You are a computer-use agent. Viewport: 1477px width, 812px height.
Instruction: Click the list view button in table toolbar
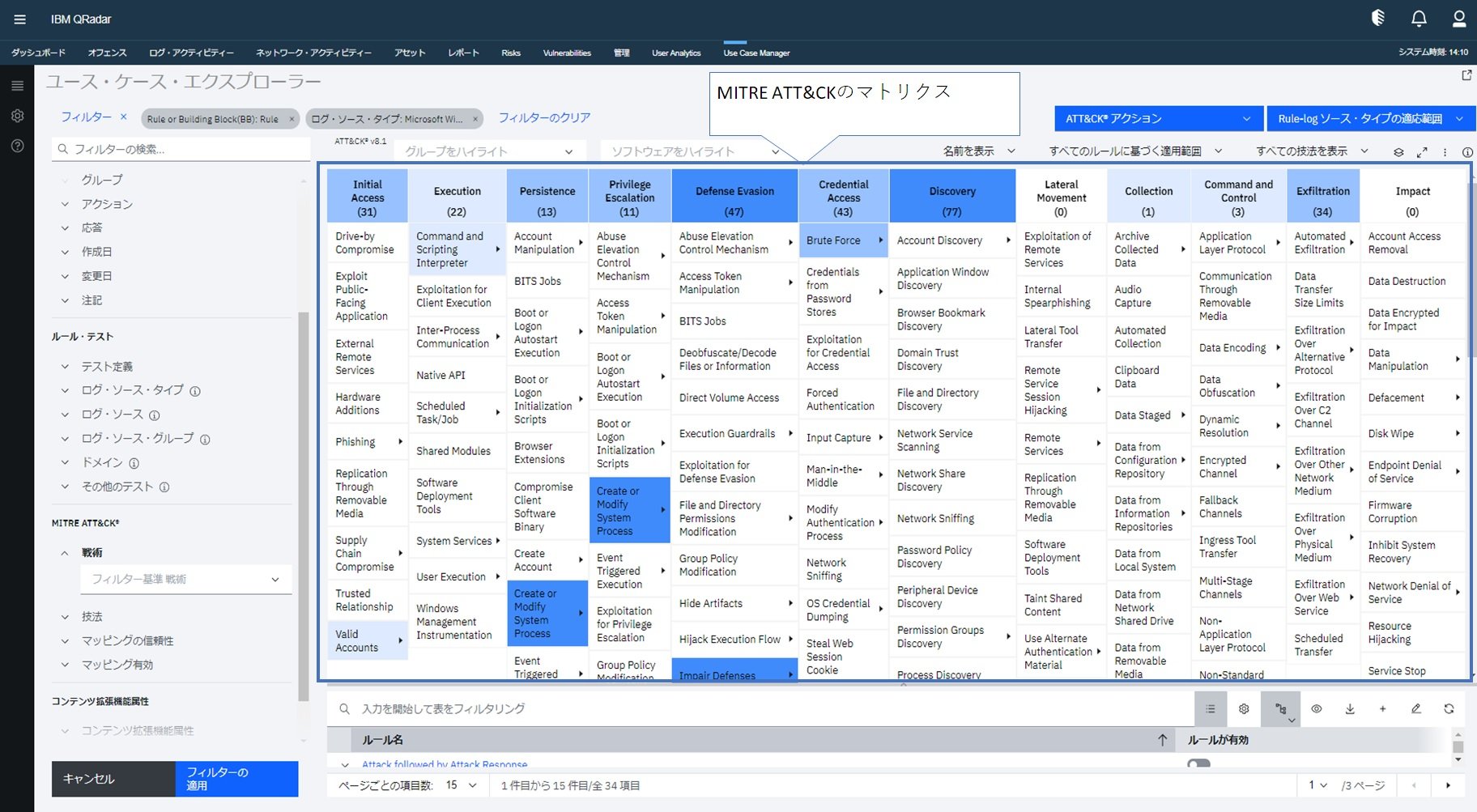tap(1211, 709)
